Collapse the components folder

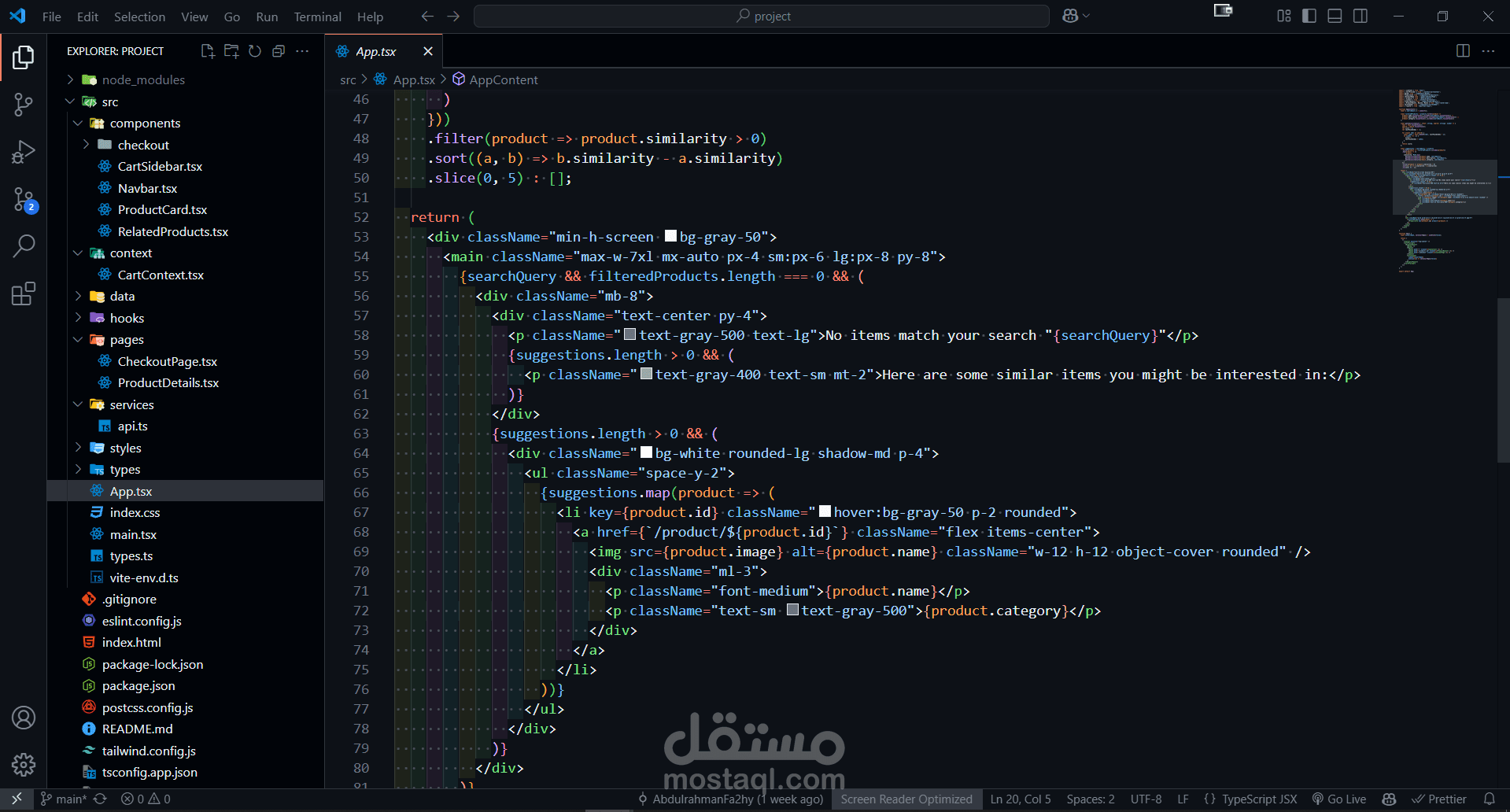[x=186, y=123]
